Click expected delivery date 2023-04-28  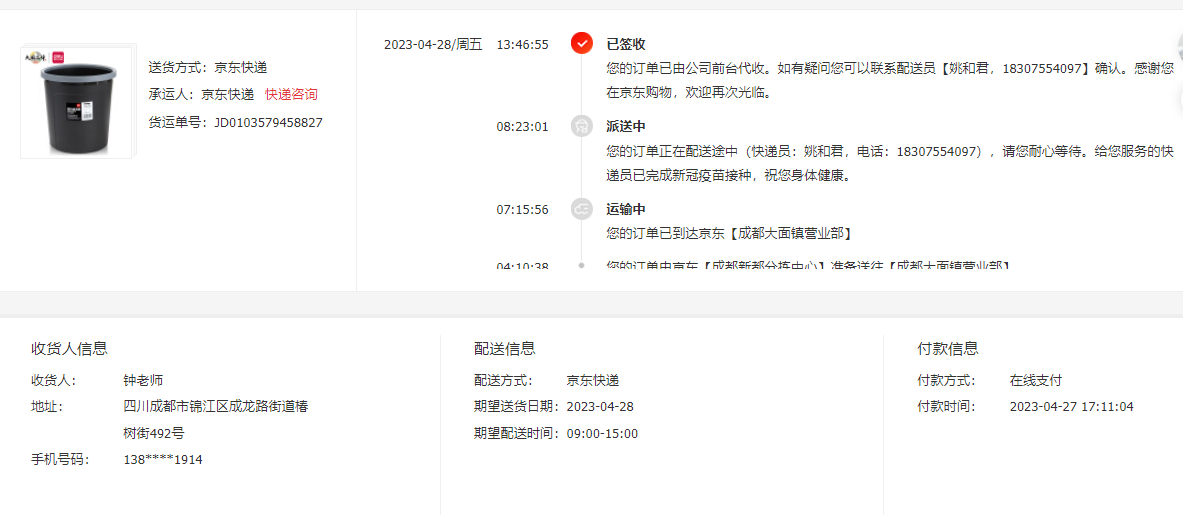pyautogui.click(x=600, y=406)
